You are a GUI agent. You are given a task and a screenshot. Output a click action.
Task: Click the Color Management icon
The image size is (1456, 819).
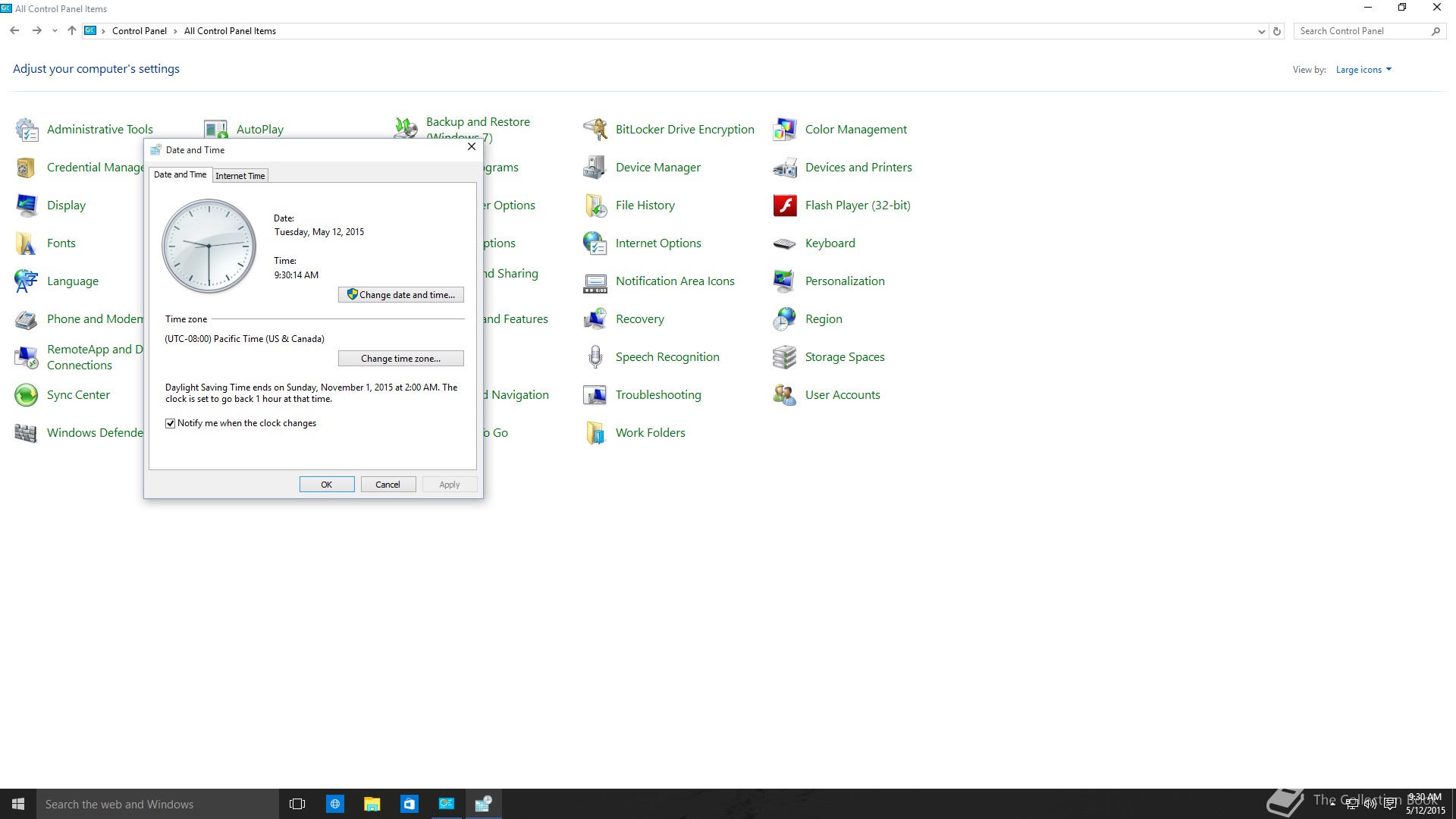coord(785,130)
